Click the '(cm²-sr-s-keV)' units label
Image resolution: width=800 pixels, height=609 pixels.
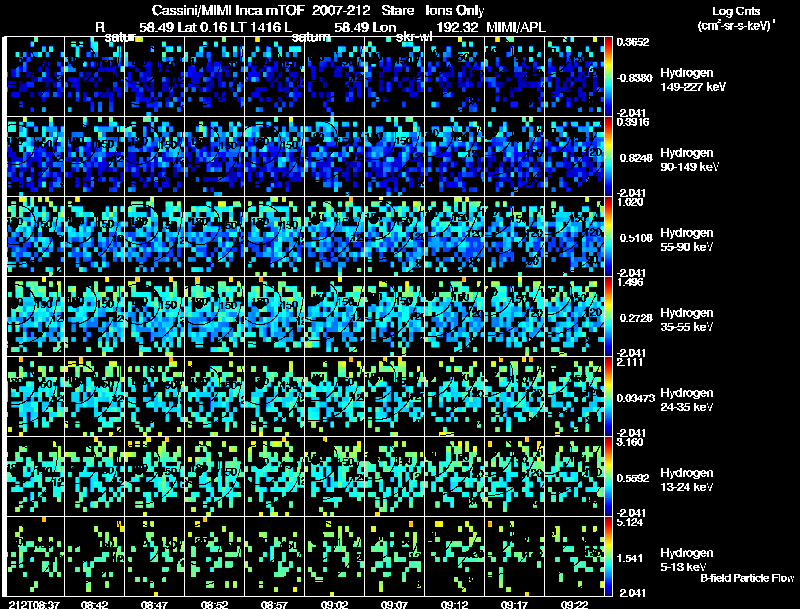point(736,26)
